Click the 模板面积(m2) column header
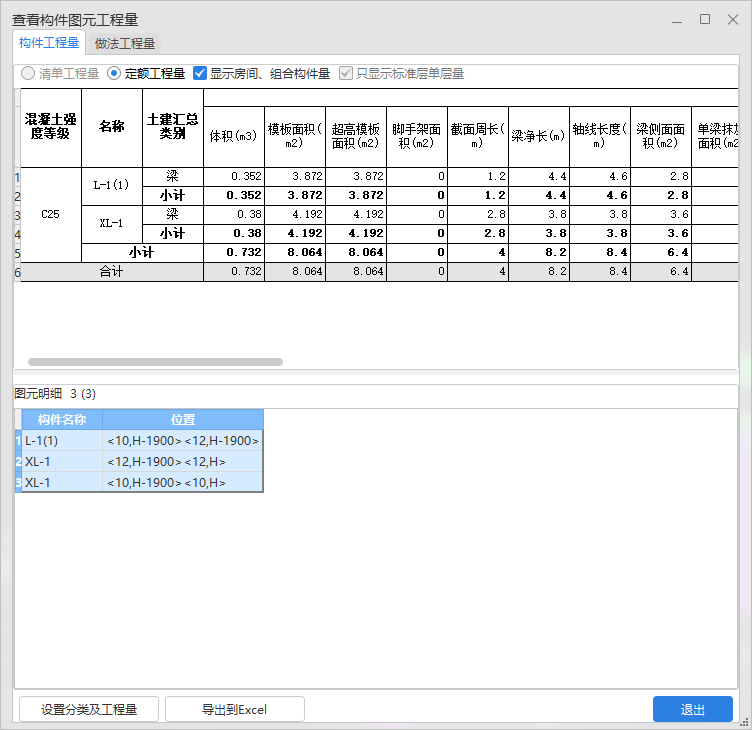Image resolution: width=752 pixels, height=730 pixels. click(x=294, y=137)
